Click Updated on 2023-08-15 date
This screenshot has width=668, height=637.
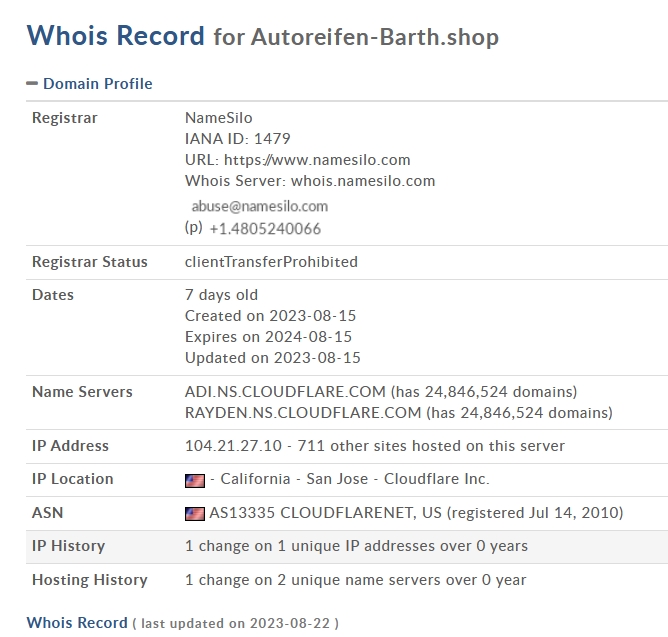click(273, 357)
